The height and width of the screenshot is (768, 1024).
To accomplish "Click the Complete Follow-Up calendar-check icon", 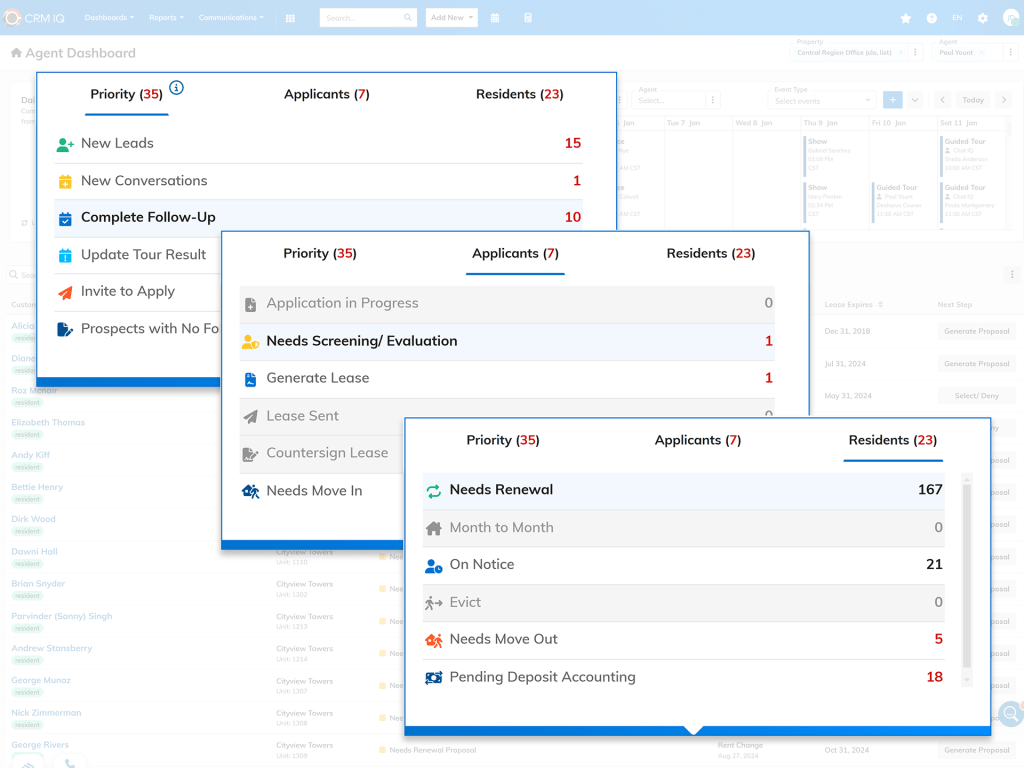I will pos(65,219).
